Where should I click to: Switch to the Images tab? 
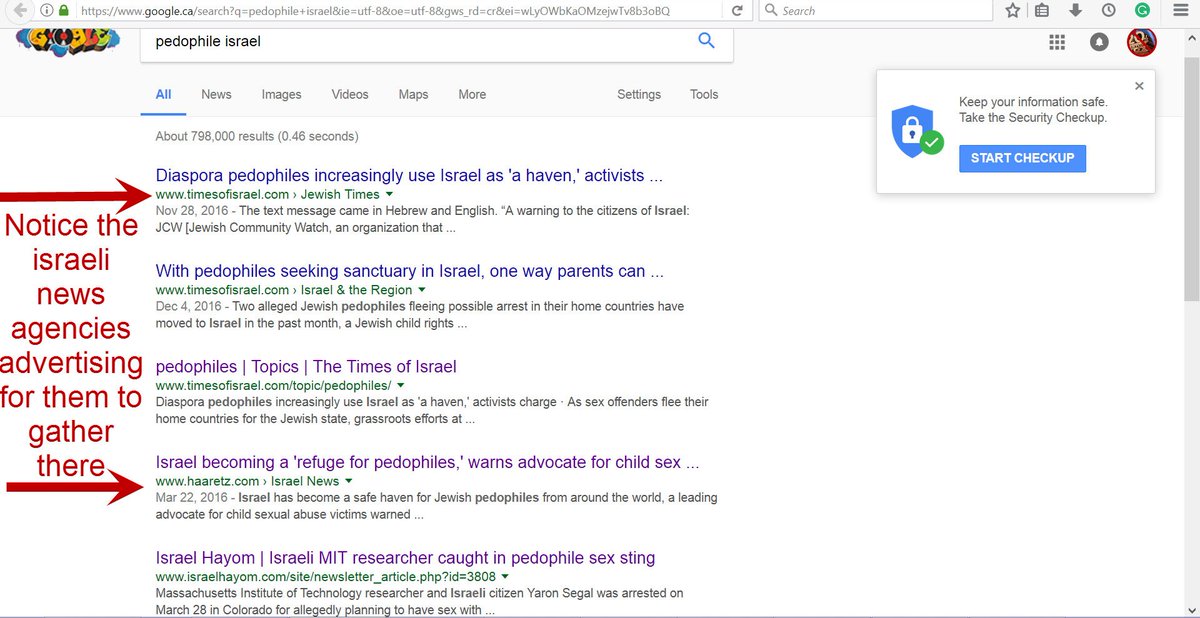point(281,94)
